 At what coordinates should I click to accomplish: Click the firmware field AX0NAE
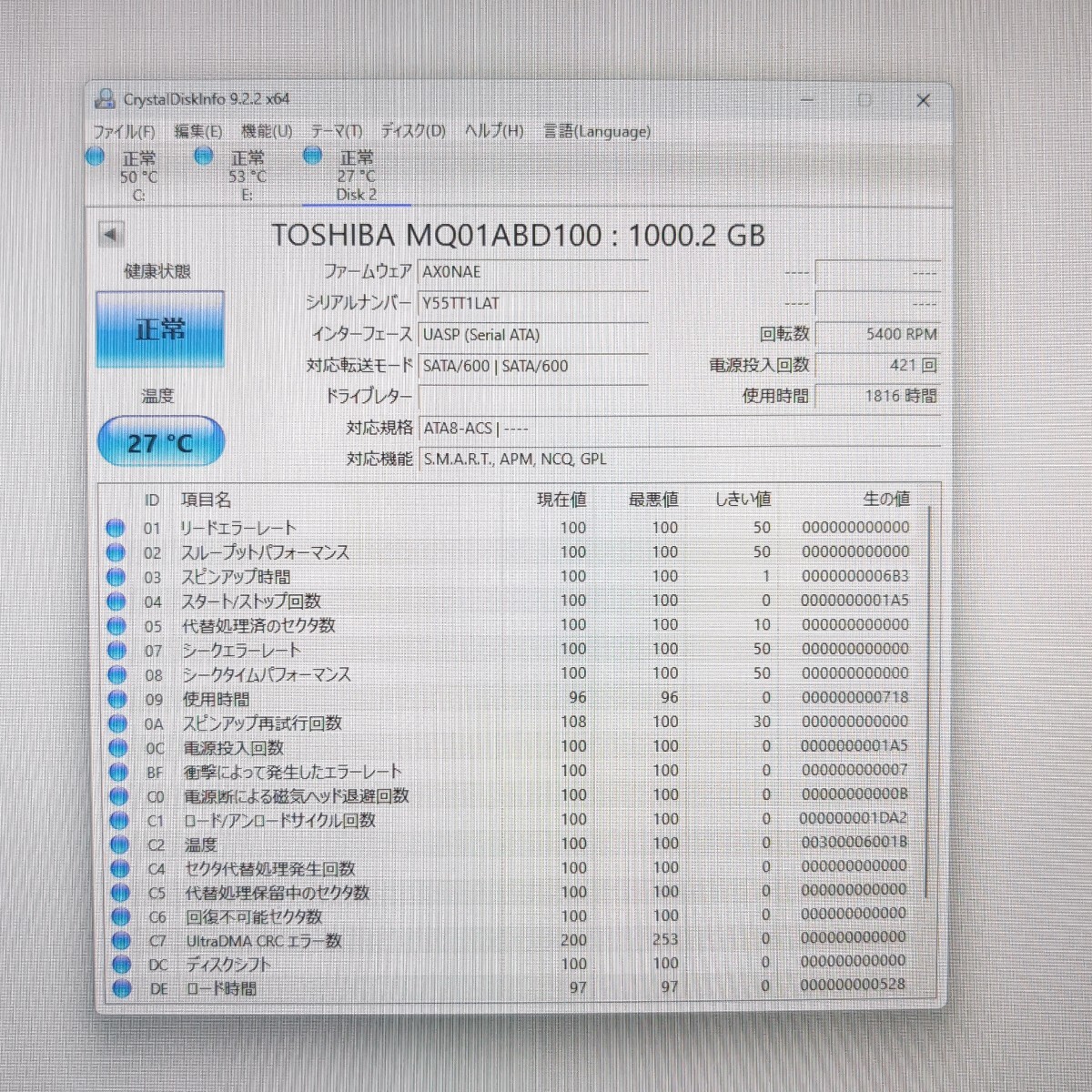point(532,272)
